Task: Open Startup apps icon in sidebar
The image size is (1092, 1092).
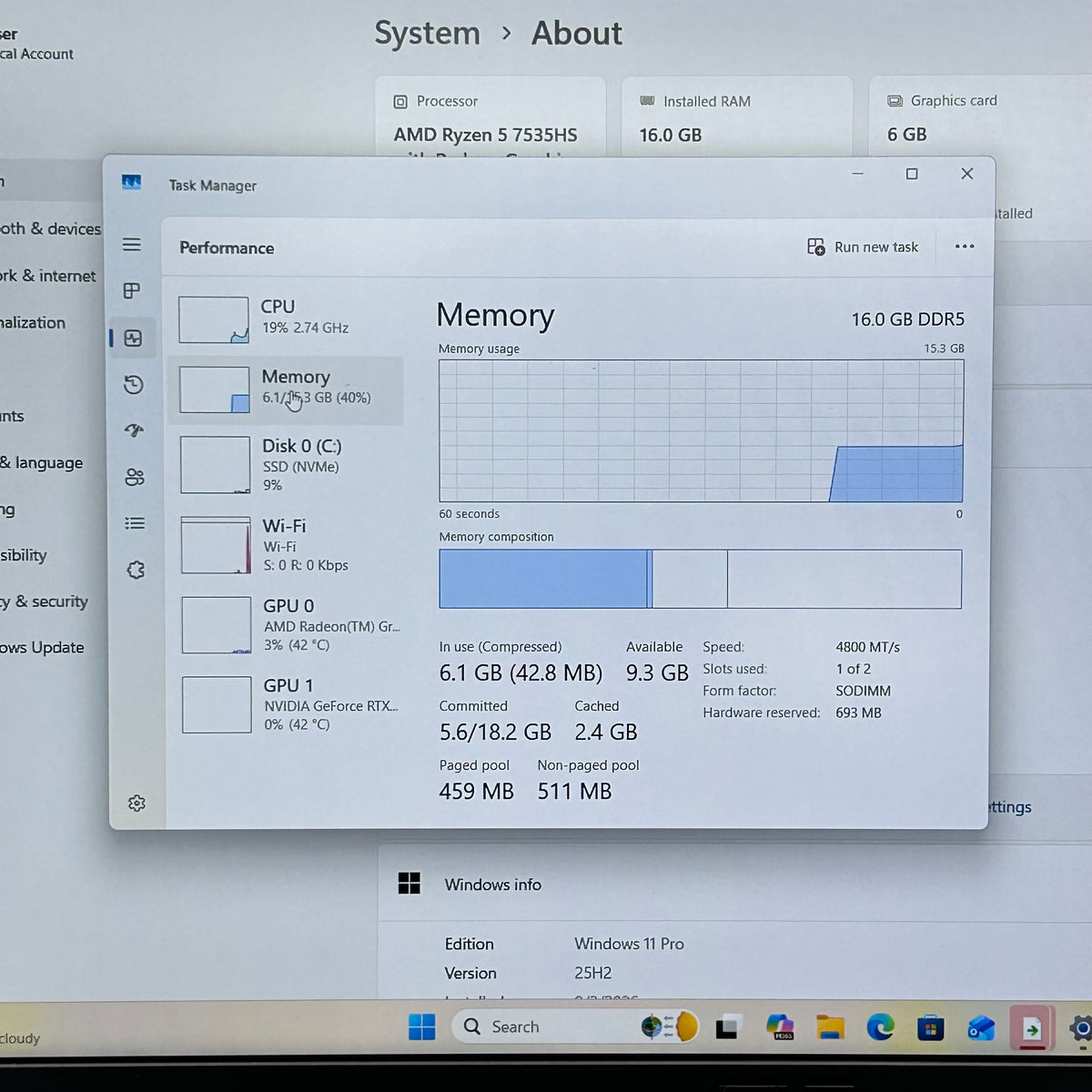Action: [135, 430]
